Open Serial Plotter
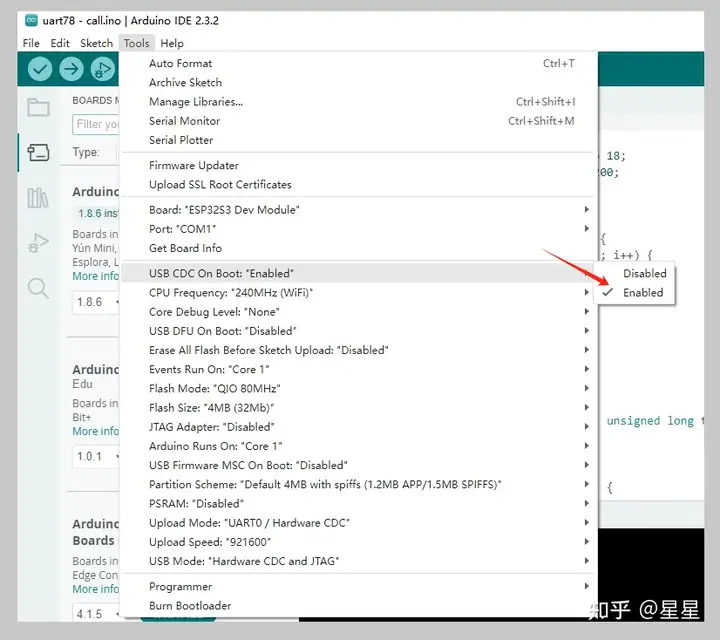The height and width of the screenshot is (640, 720). click(x=359, y=140)
